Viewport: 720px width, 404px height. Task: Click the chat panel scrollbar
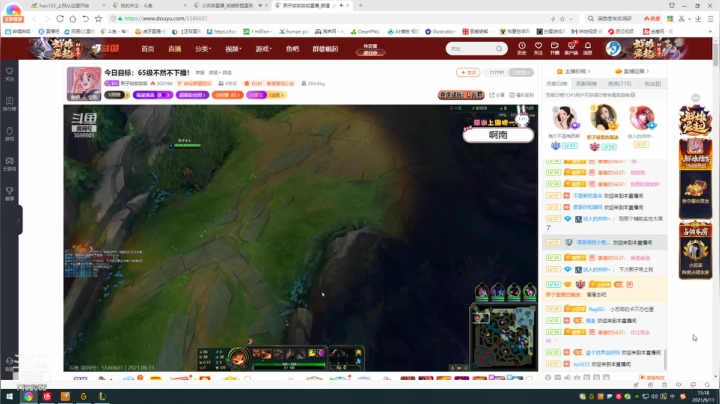click(x=665, y=357)
